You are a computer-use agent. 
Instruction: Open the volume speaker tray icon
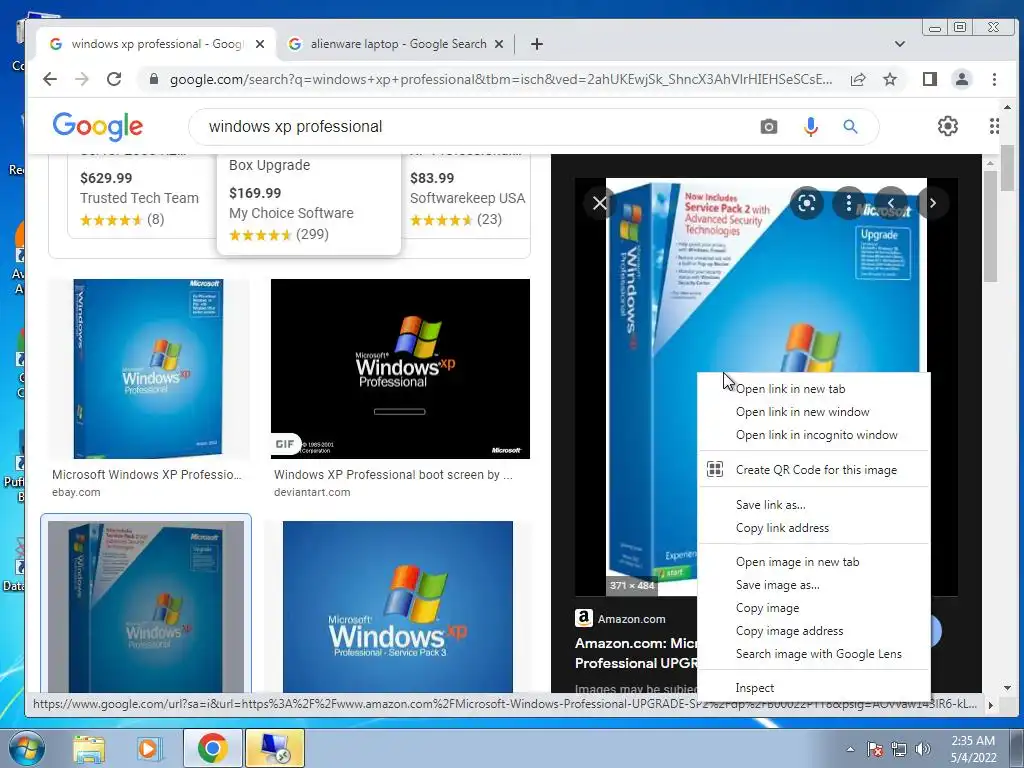[x=923, y=749]
